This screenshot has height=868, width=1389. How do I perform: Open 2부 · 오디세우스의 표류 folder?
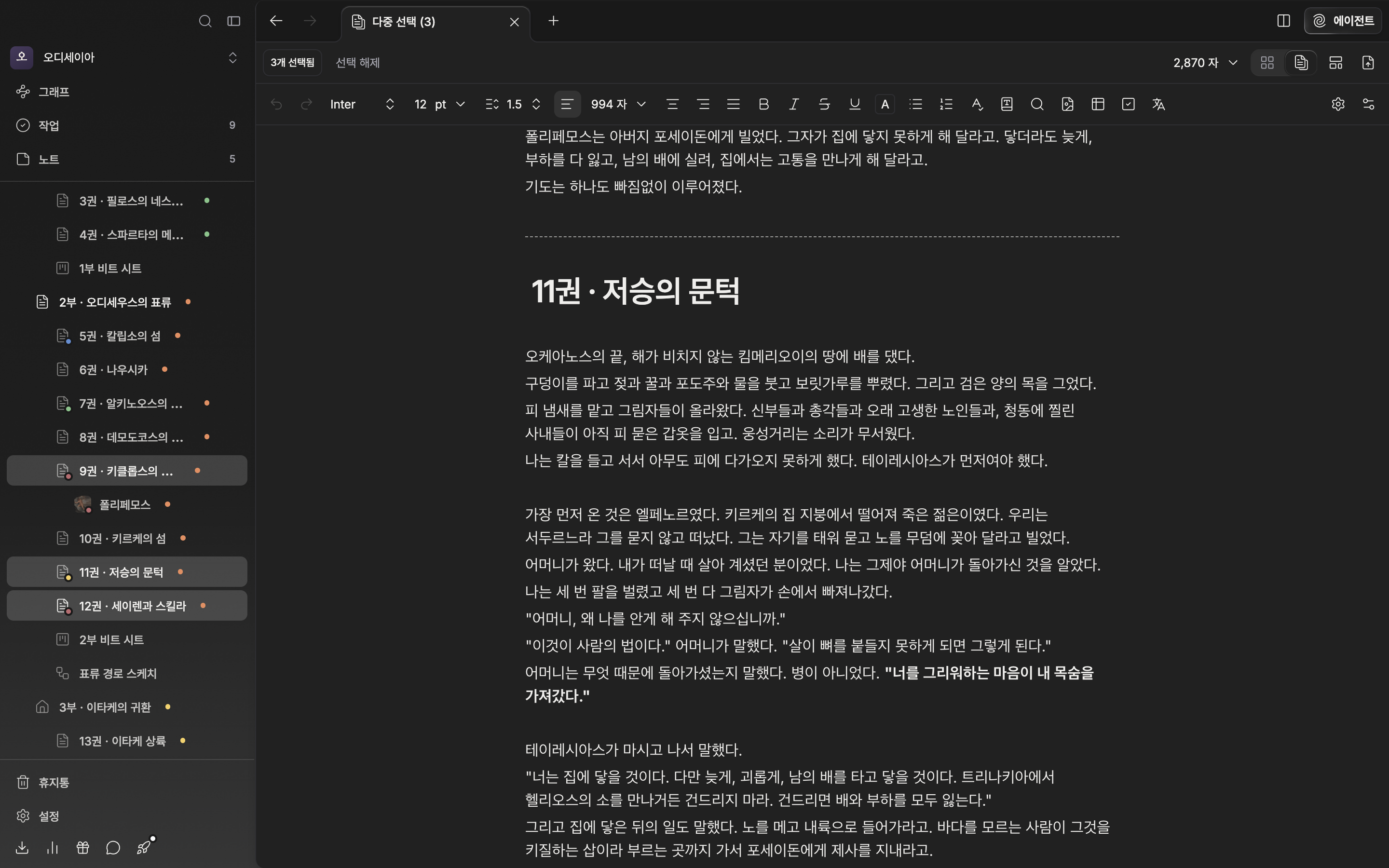(x=127, y=302)
